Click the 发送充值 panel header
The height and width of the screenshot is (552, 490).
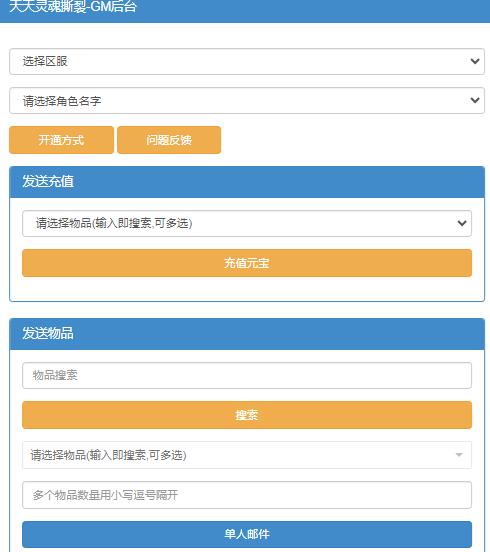pyautogui.click(x=247, y=182)
